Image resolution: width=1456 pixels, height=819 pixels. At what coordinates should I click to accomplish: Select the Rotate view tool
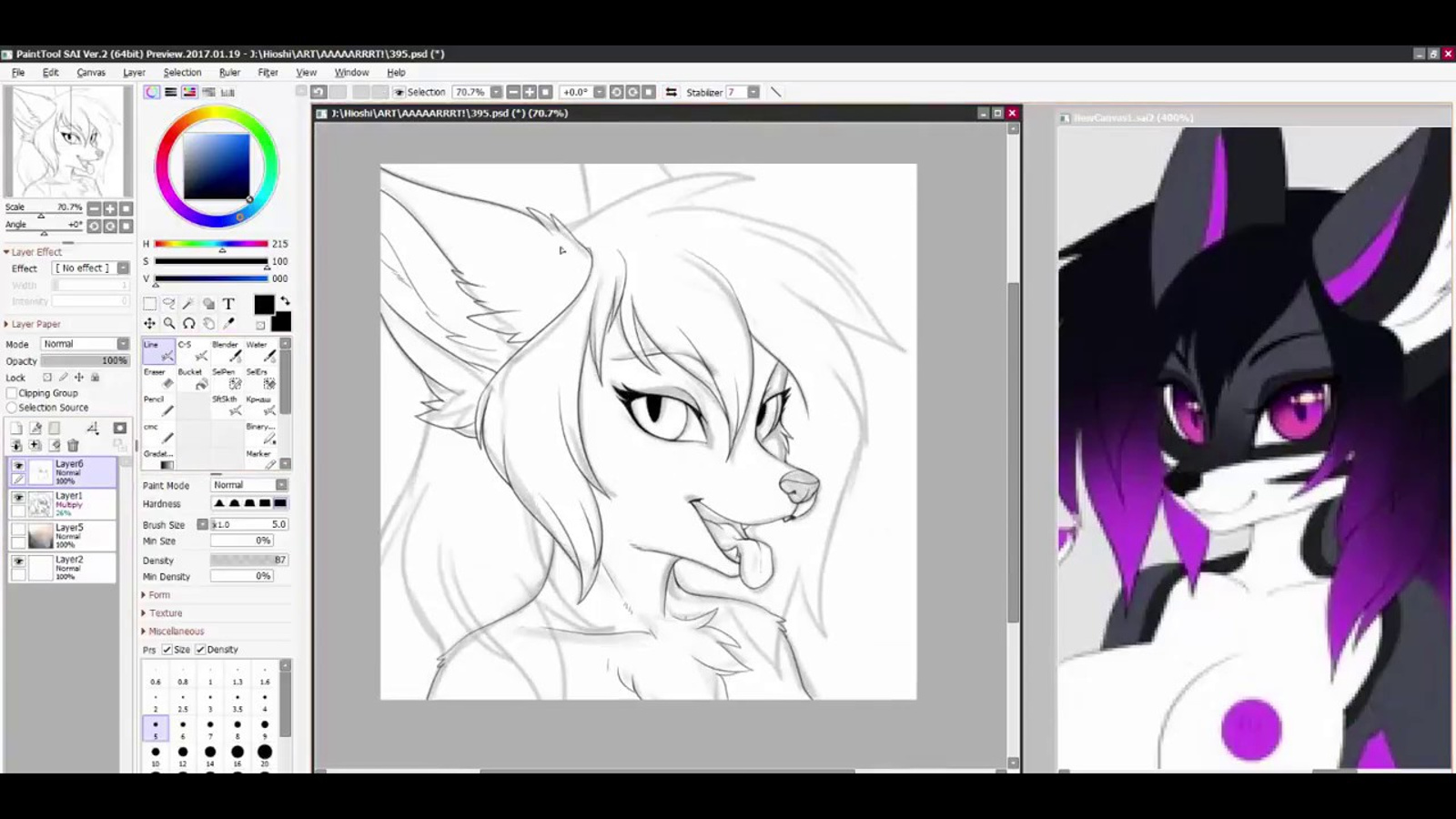(188, 323)
